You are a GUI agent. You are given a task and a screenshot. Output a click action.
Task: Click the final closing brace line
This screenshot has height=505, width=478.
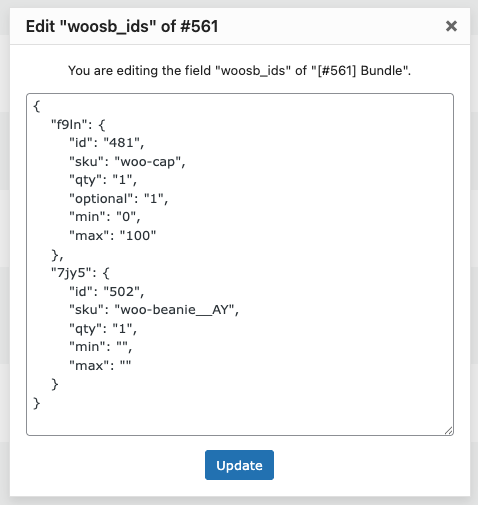click(37, 403)
